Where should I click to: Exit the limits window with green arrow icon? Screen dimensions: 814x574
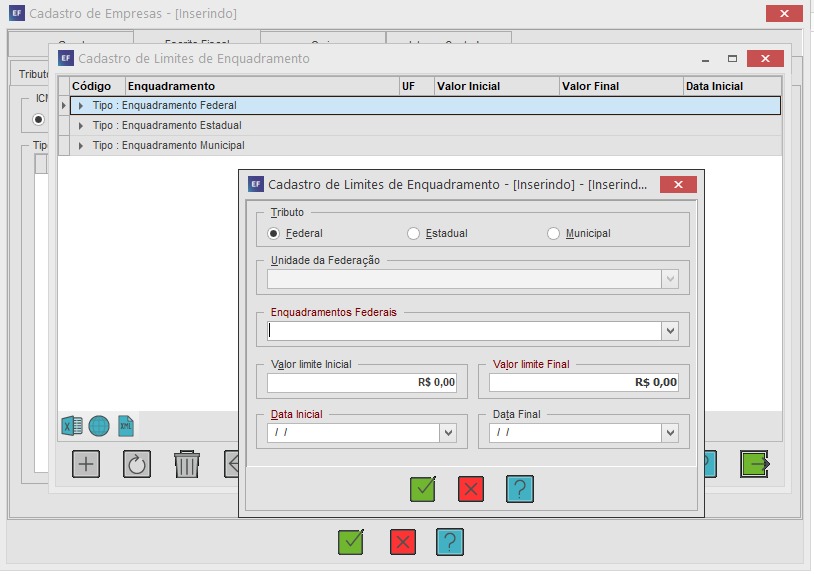click(754, 464)
